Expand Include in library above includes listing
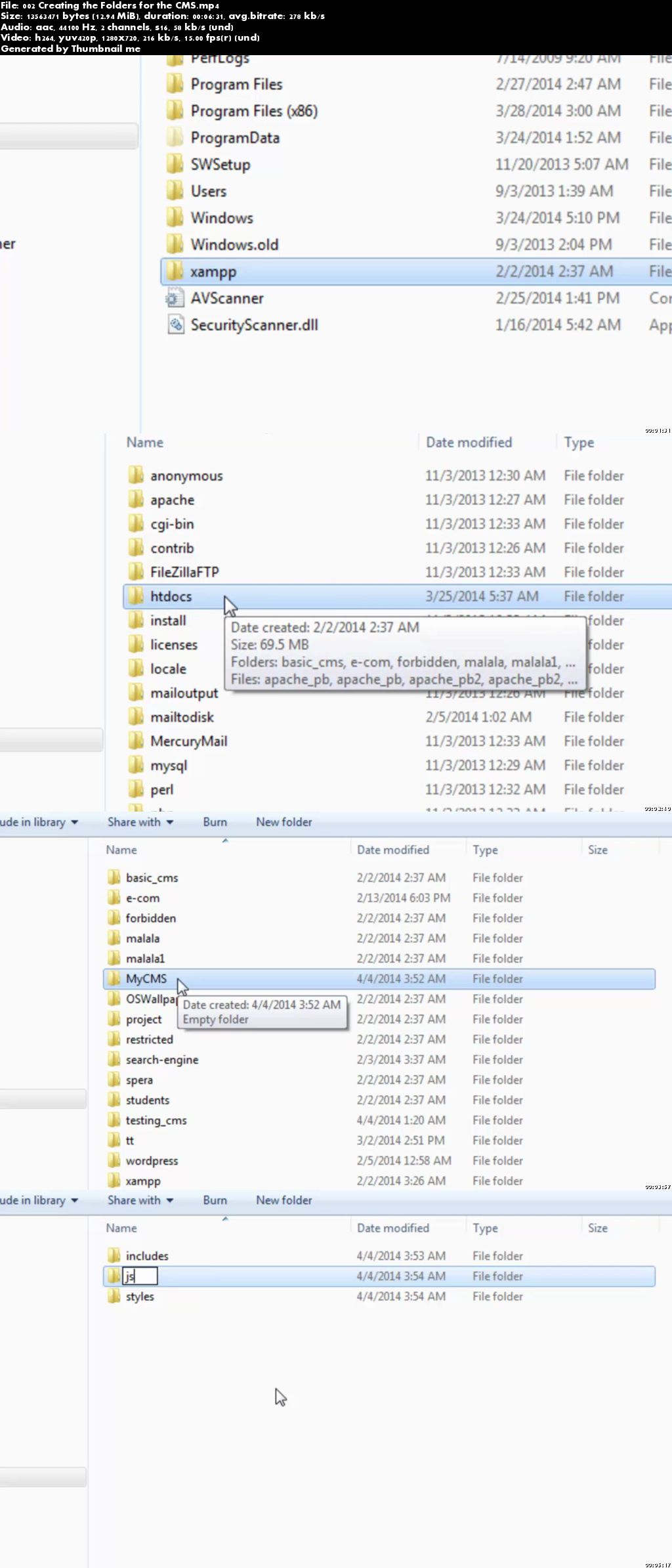Image resolution: width=672 pixels, height=1568 pixels. 39,1200
